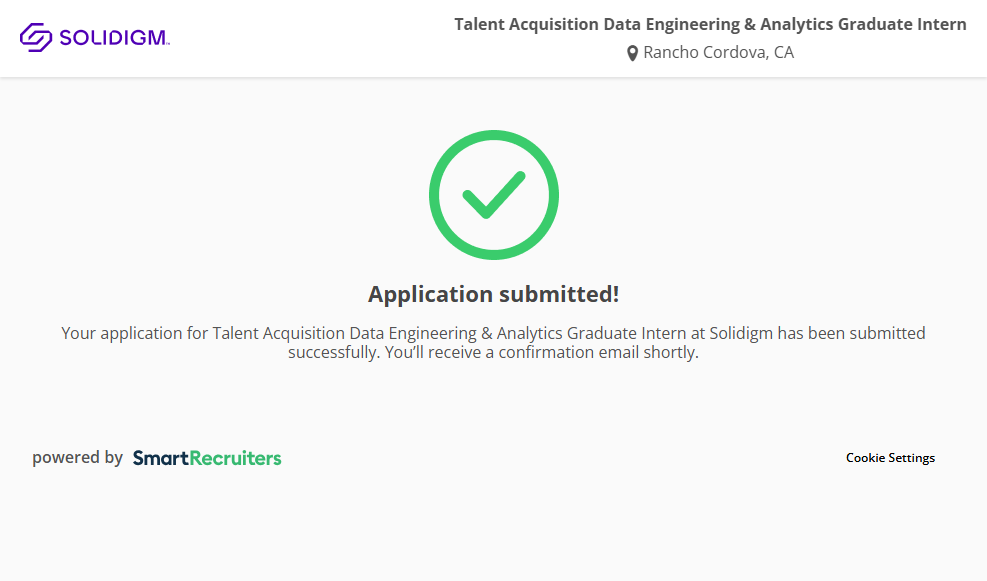This screenshot has height=581, width=987.
Task: Click the word "Solidigm" in the confirmation message
Action: (x=741, y=333)
